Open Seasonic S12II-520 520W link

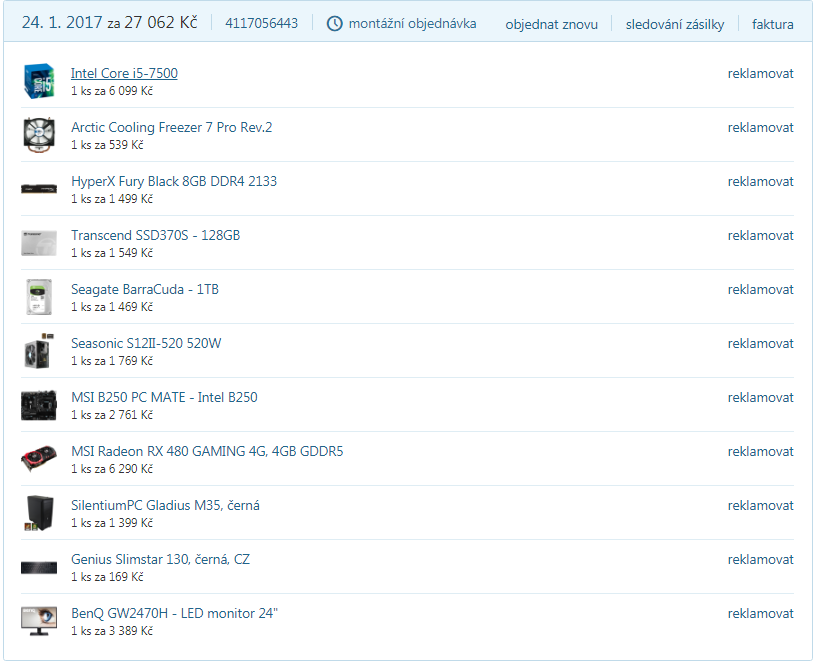[x=146, y=343]
